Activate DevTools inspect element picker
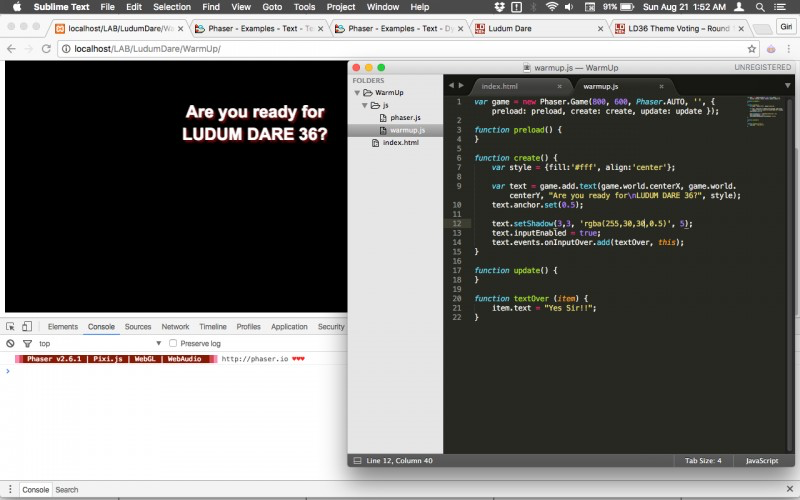This screenshot has width=800, height=500. 10,327
